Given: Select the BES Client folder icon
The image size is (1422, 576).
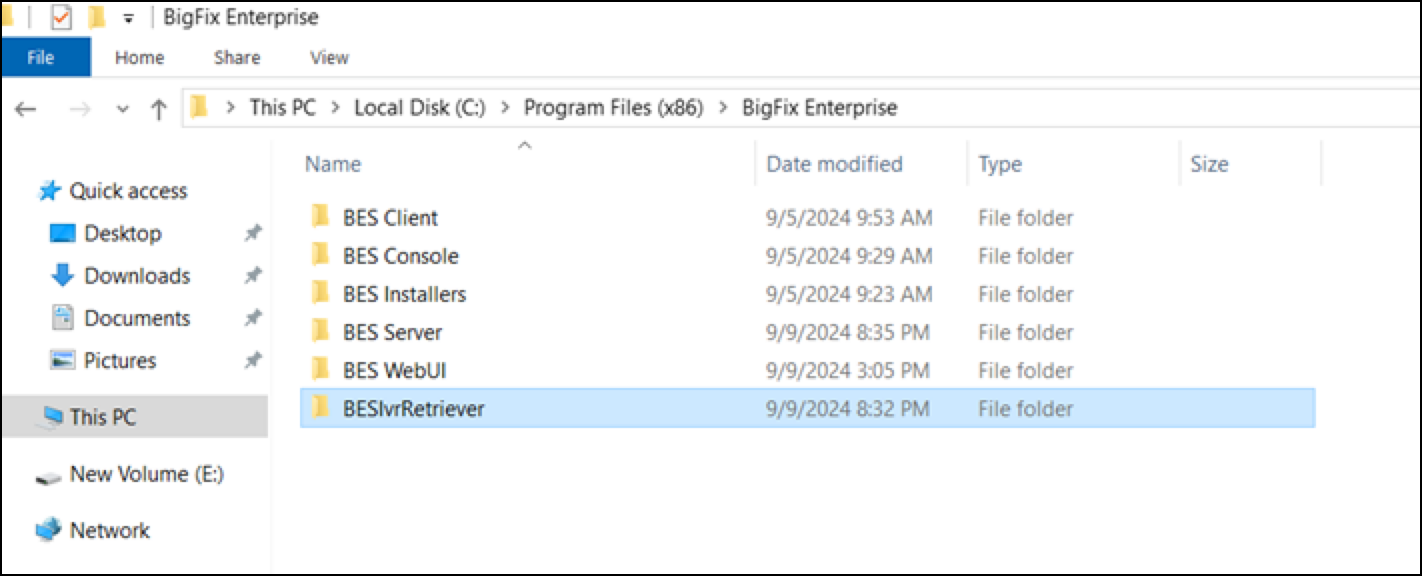Looking at the screenshot, I should click(320, 217).
